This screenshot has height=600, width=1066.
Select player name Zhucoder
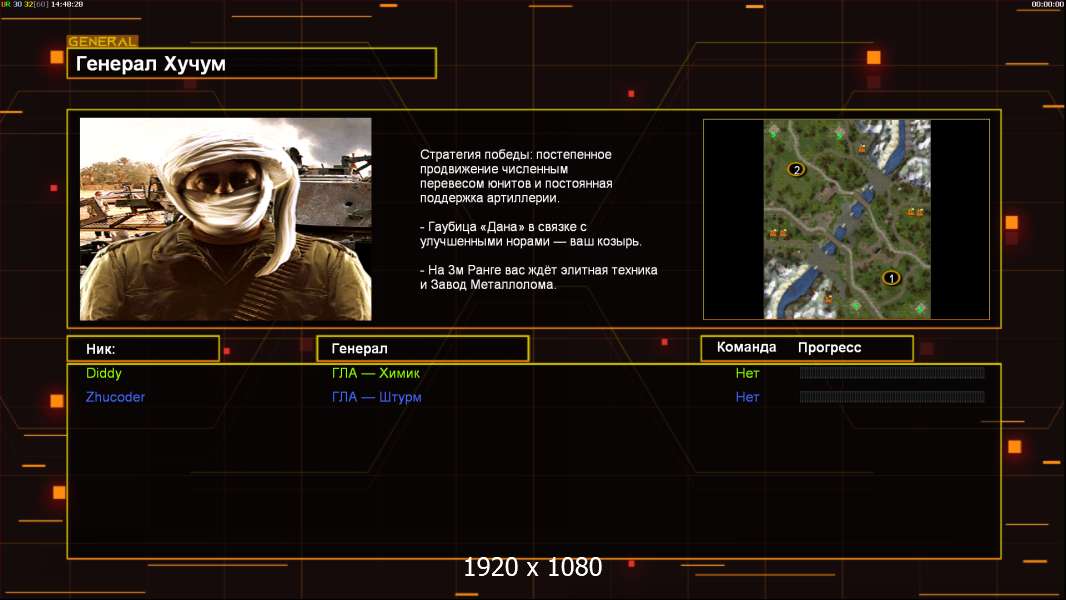(x=115, y=397)
